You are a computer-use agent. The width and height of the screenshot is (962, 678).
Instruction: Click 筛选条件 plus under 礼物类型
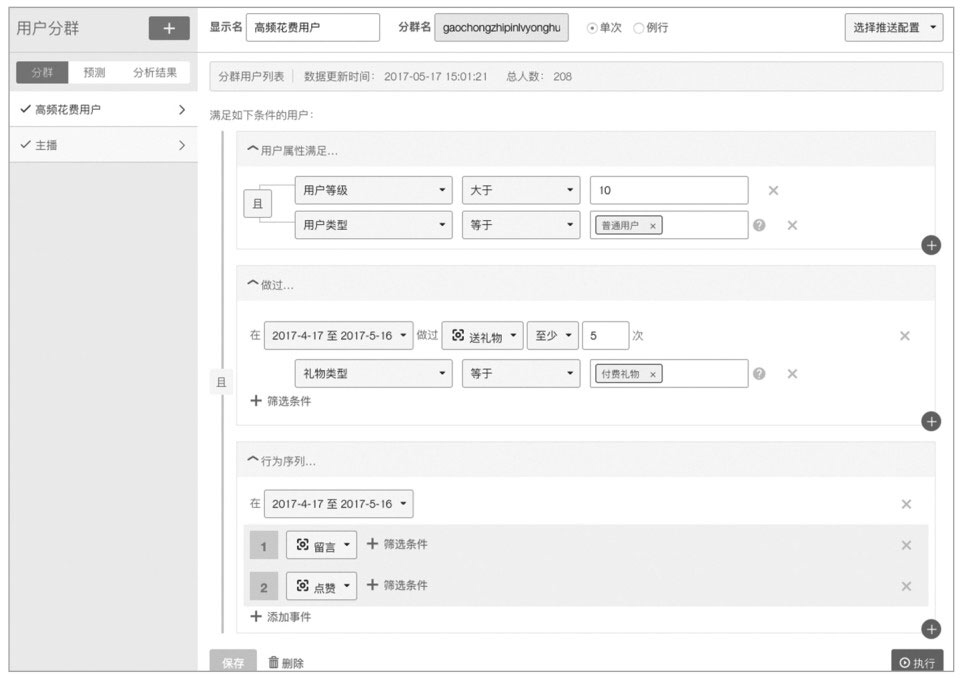click(x=280, y=401)
